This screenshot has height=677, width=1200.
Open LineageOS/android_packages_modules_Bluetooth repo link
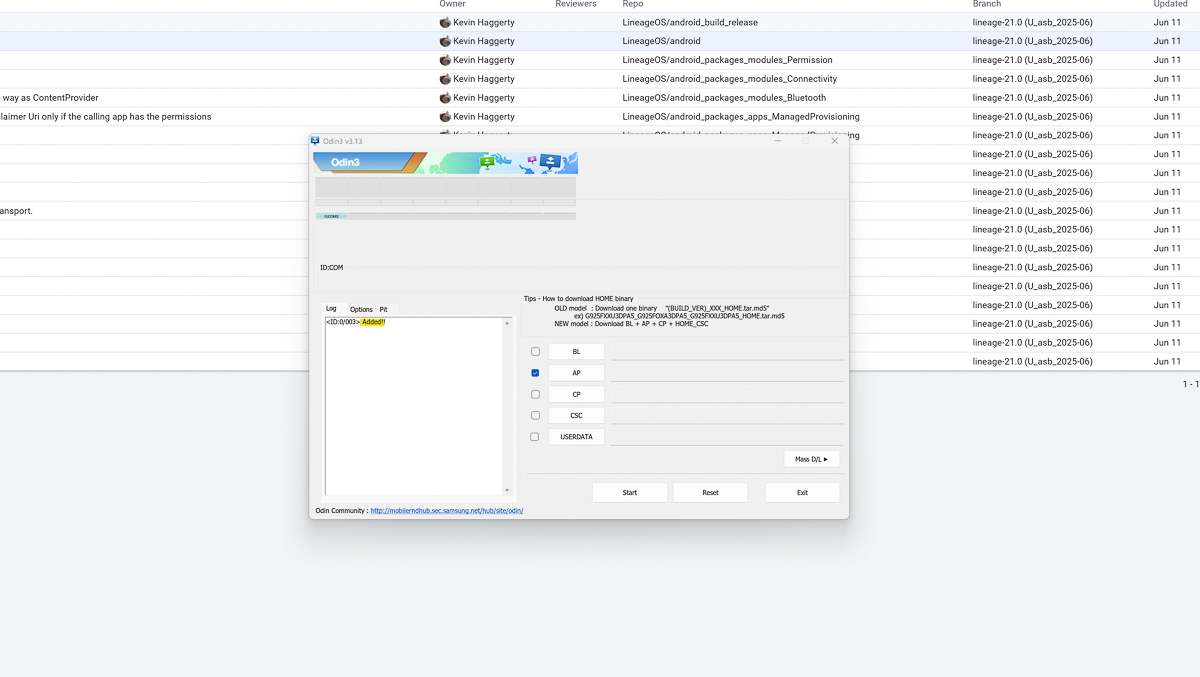click(724, 98)
